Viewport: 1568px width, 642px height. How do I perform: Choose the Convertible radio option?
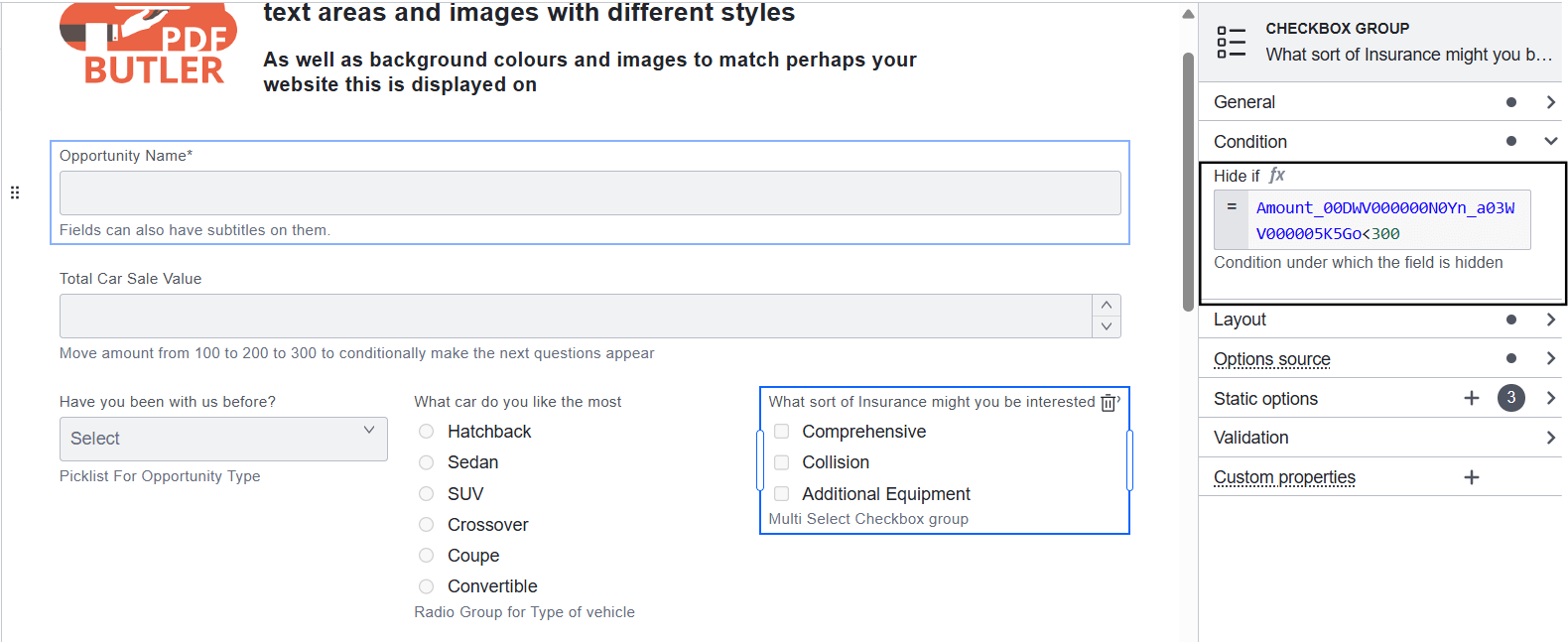(x=427, y=586)
